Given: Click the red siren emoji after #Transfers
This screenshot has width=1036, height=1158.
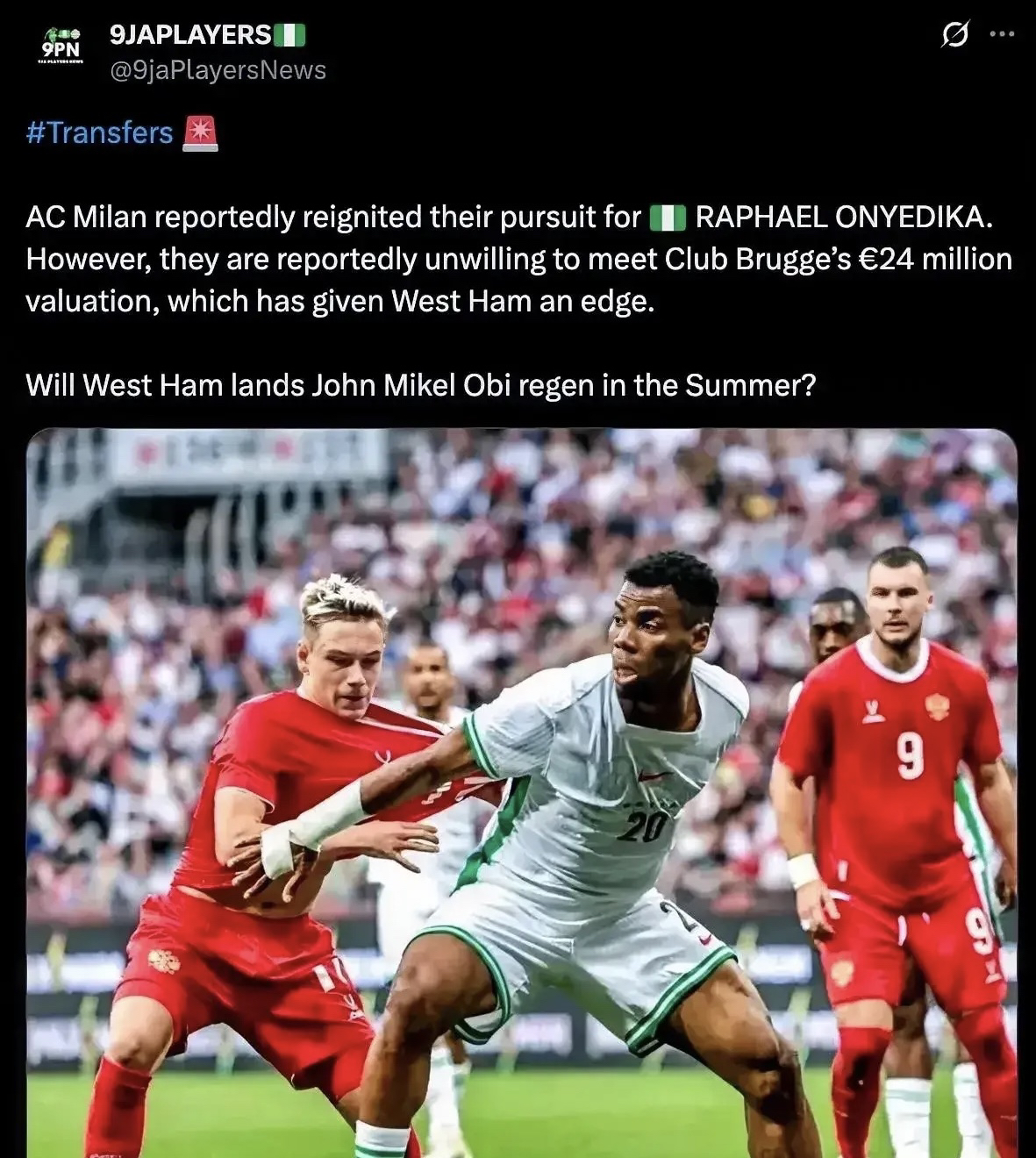Looking at the screenshot, I should 200,133.
